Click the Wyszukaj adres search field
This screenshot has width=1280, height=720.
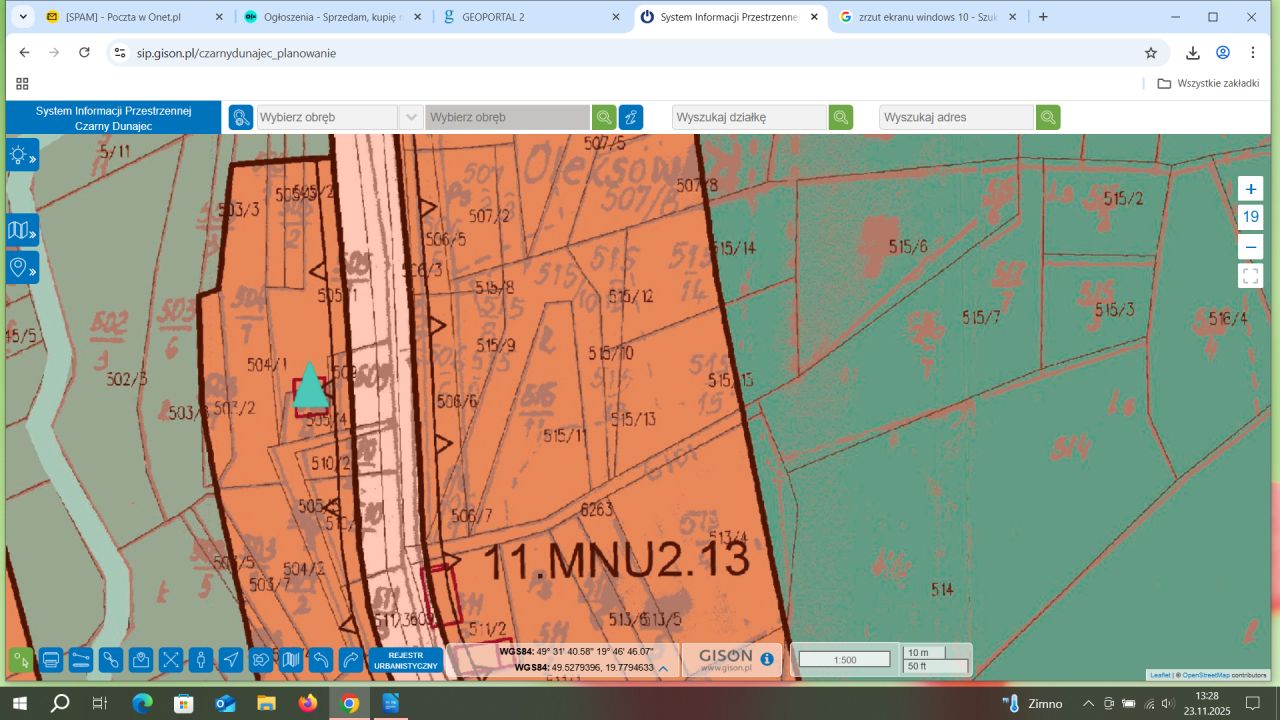[x=955, y=117]
